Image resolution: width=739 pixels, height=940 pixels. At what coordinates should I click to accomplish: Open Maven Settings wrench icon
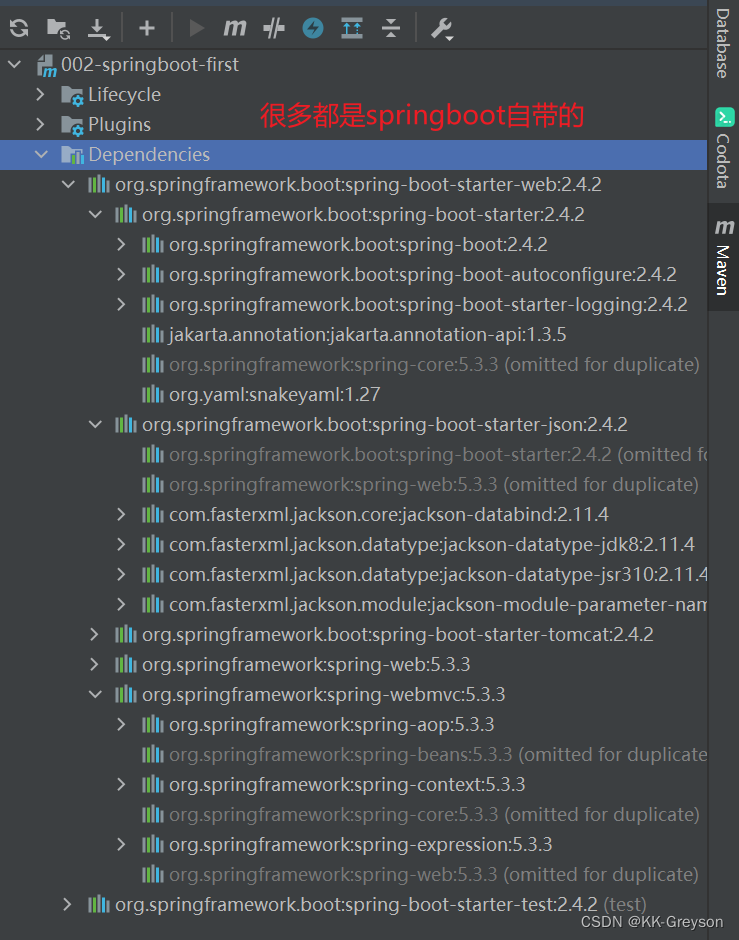[x=442, y=29]
